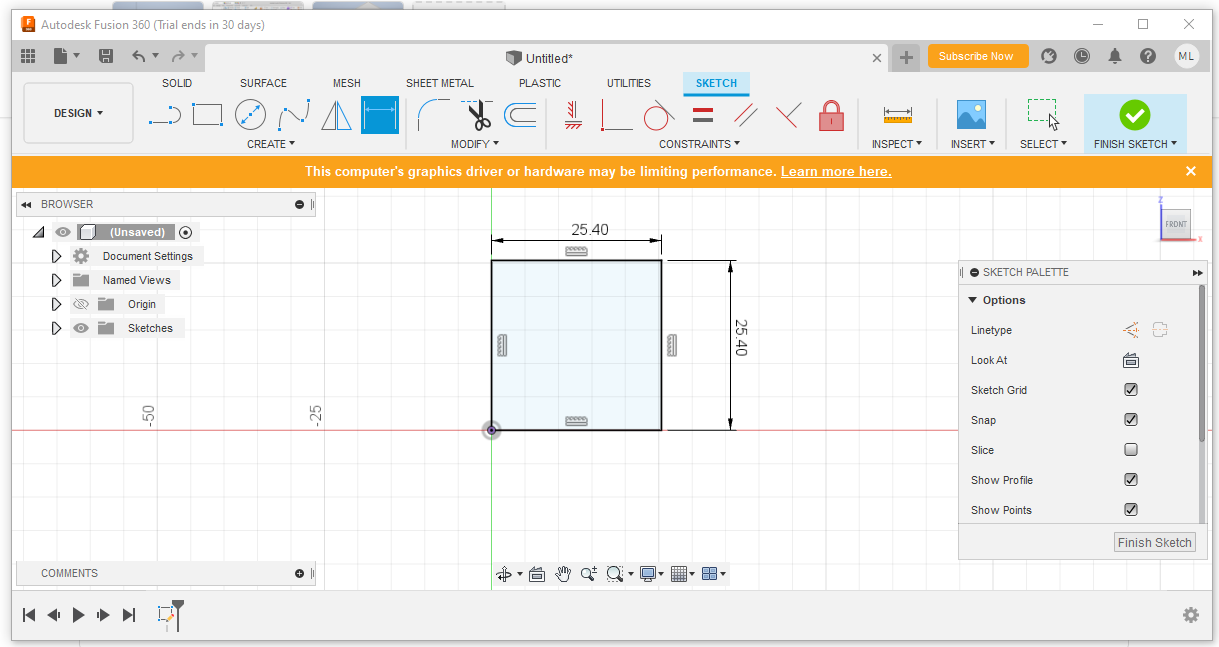Select the Line tool in Create
The height and width of the screenshot is (647, 1219).
pyautogui.click(x=164, y=115)
